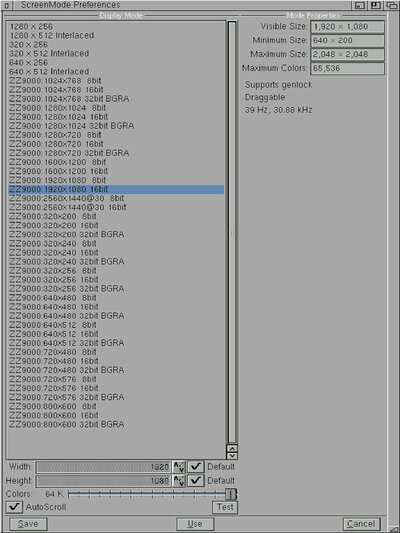Screen dimensions: 400x533
Task: Click the list scroll up arrow
Action: click(232, 448)
